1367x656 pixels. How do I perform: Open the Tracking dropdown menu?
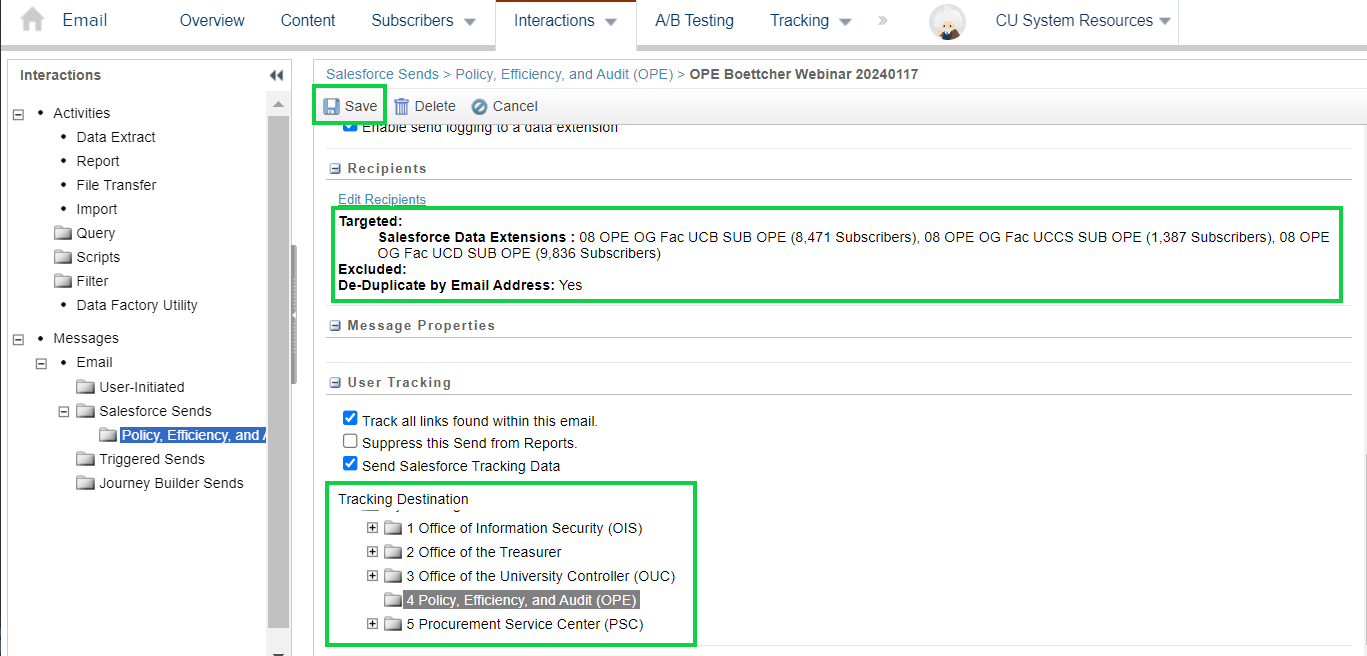[810, 20]
